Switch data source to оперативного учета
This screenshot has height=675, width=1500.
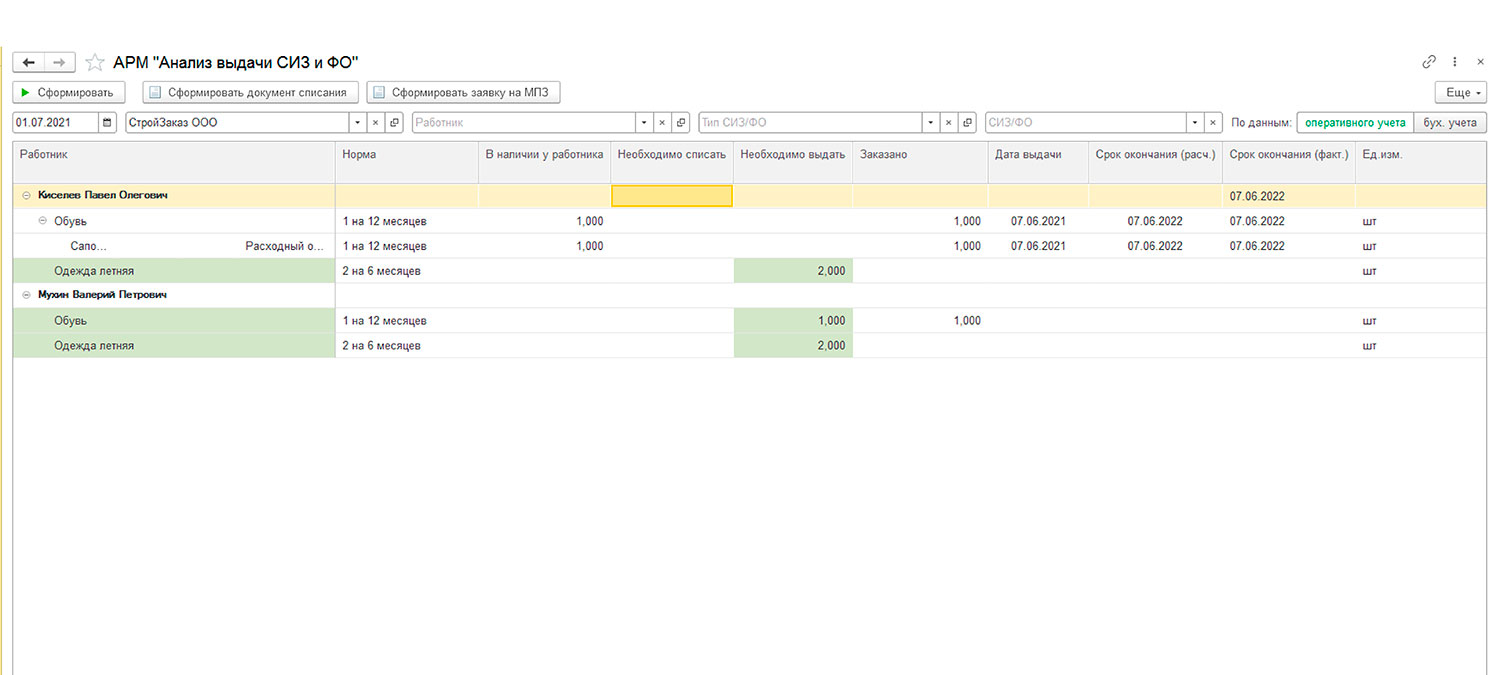click(x=1354, y=123)
